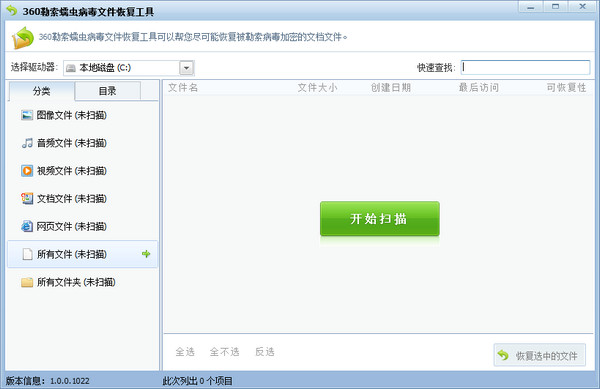This screenshot has height=389, width=600.
Task: Sort by 文件名 column header
Action: pyautogui.click(x=183, y=88)
